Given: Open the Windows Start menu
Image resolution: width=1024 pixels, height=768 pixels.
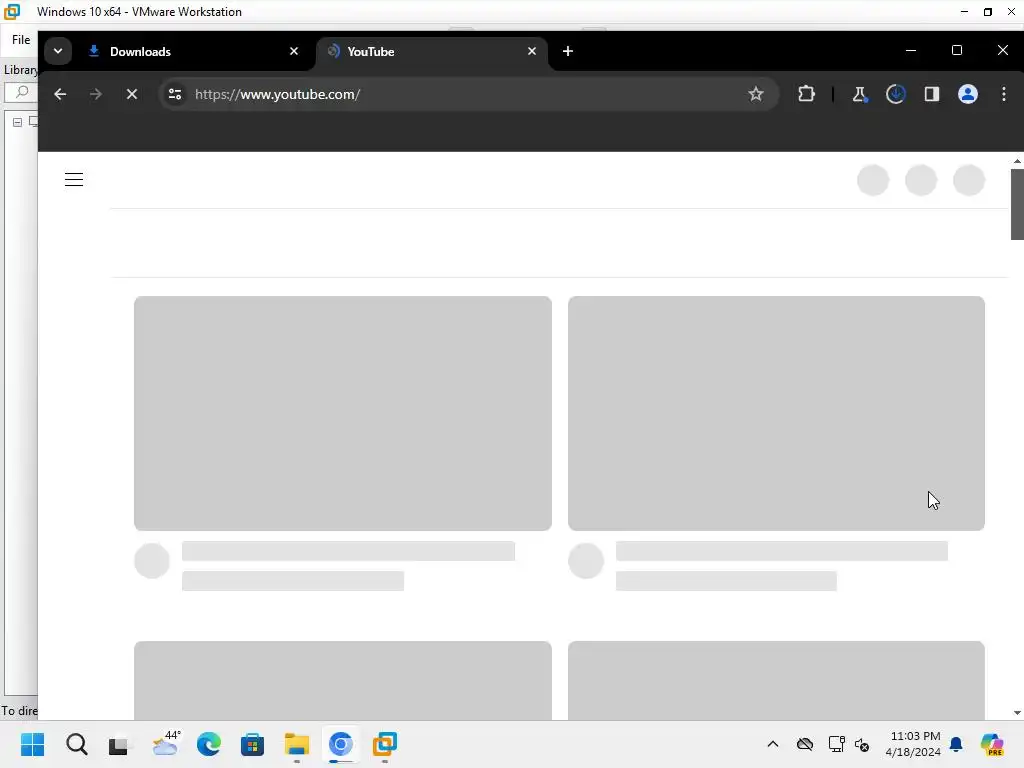Looking at the screenshot, I should pyautogui.click(x=33, y=744).
